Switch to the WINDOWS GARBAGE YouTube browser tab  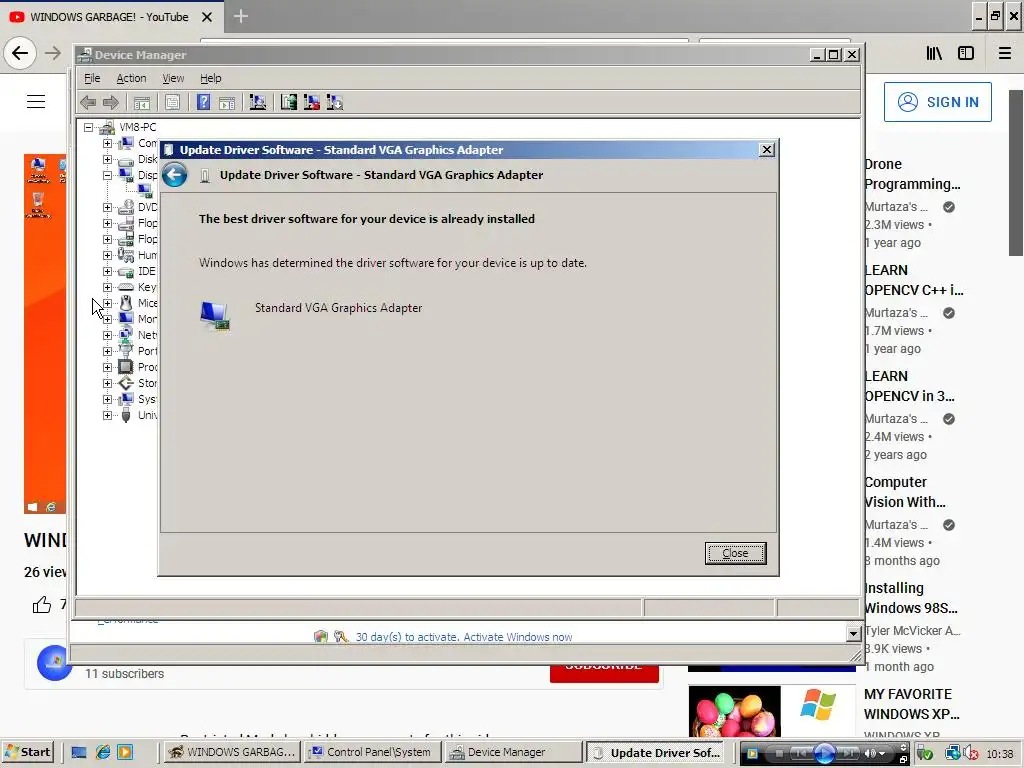pyautogui.click(x=110, y=17)
